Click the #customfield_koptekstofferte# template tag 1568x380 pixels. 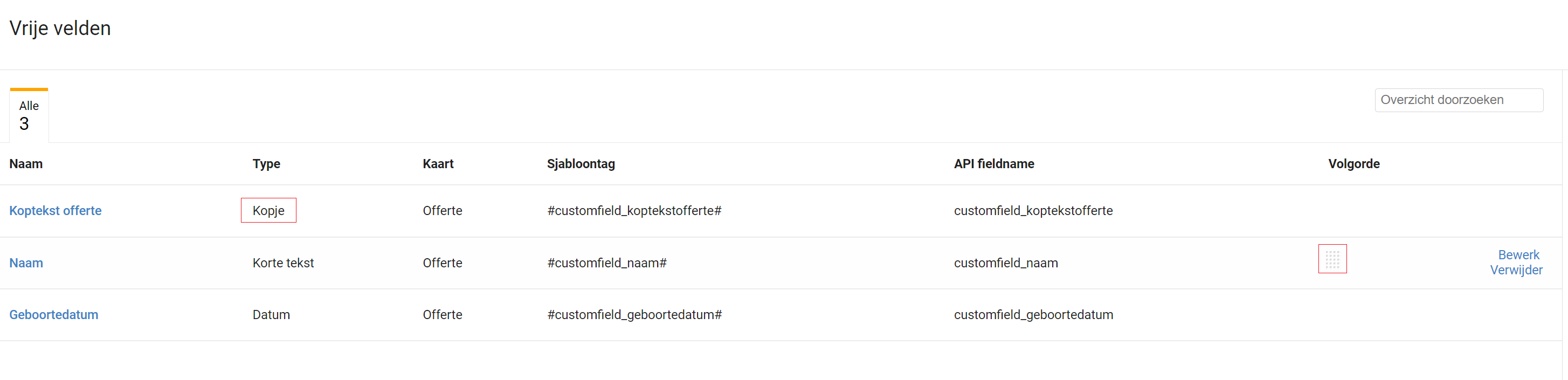click(x=634, y=211)
